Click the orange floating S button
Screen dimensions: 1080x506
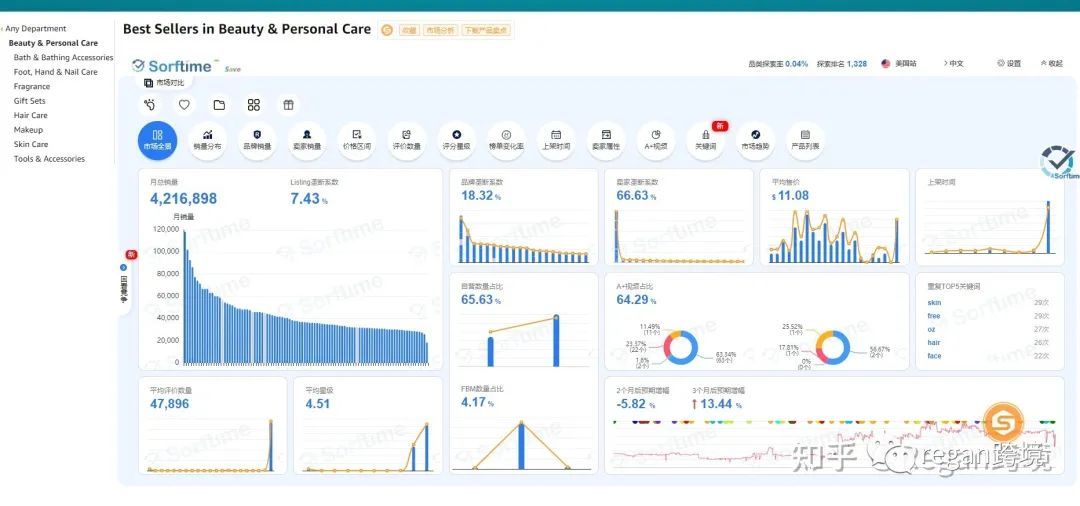[1004, 421]
